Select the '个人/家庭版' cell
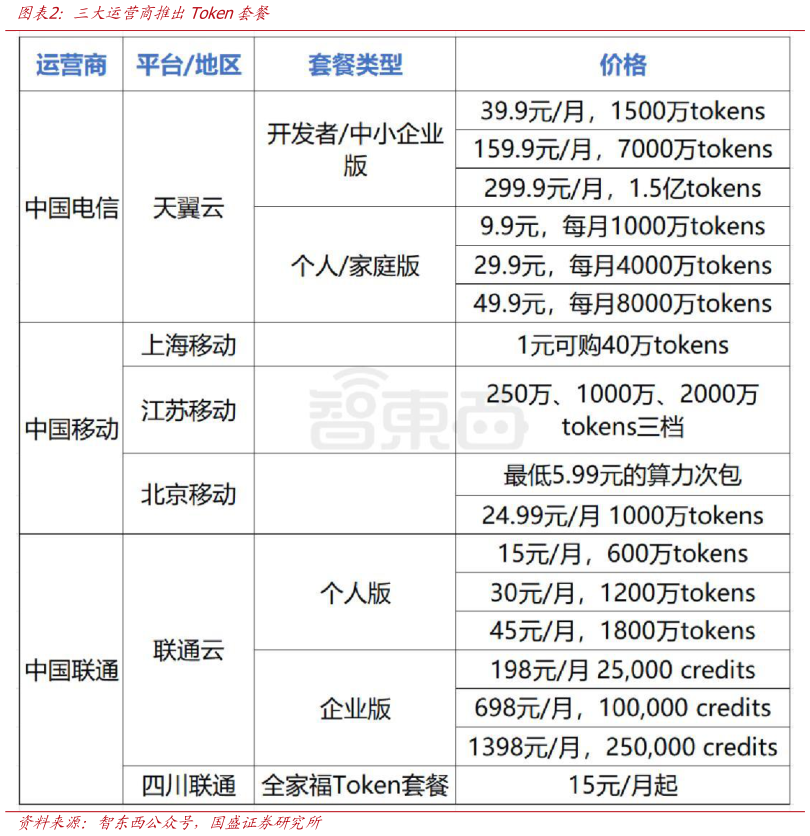This screenshot has width=810, height=836. pyautogui.click(x=355, y=265)
